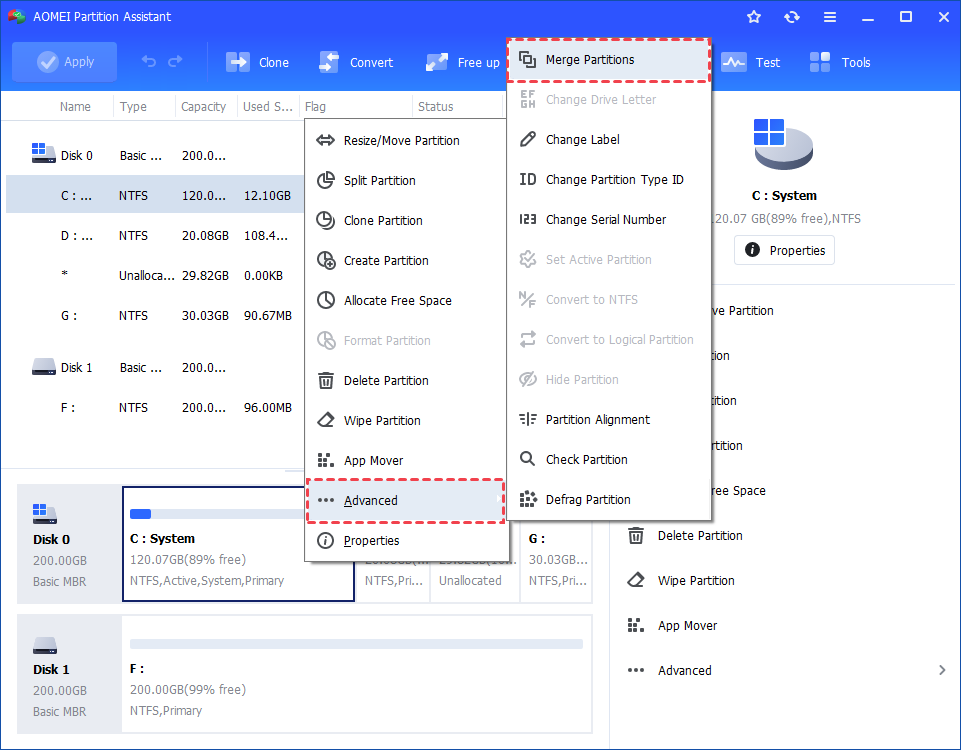Choose Merge Partitions from the submenu
The image size is (961, 750).
609,60
